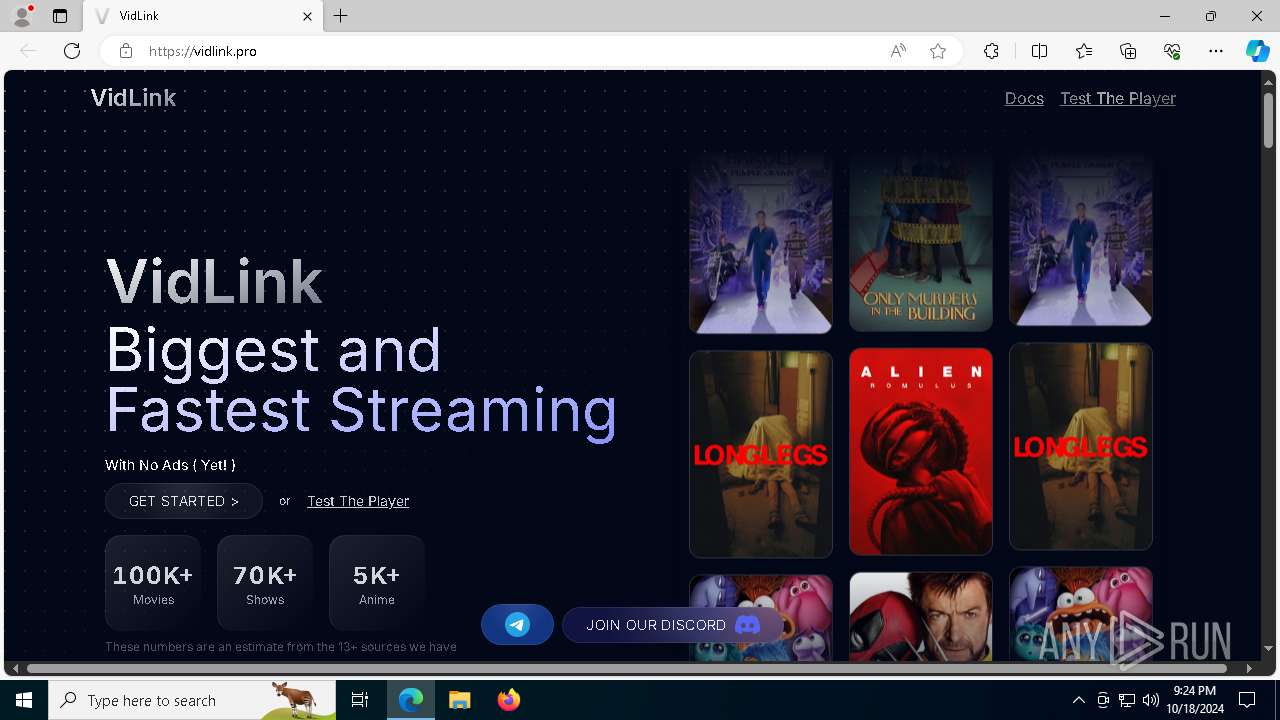Open the left Longlegs poster
This screenshot has width=1280, height=720.
coord(761,454)
